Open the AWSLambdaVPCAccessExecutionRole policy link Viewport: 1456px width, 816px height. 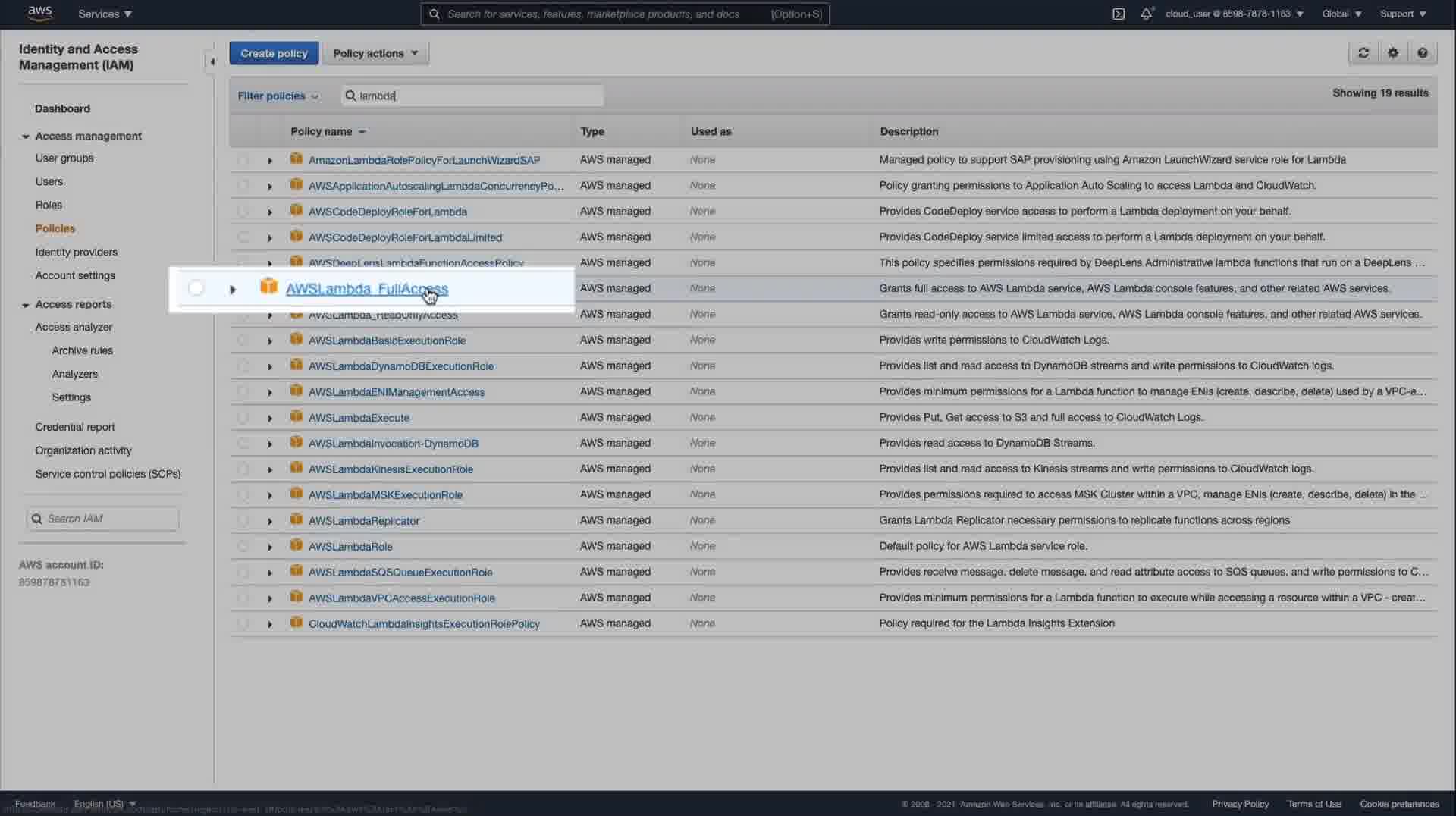coord(402,598)
